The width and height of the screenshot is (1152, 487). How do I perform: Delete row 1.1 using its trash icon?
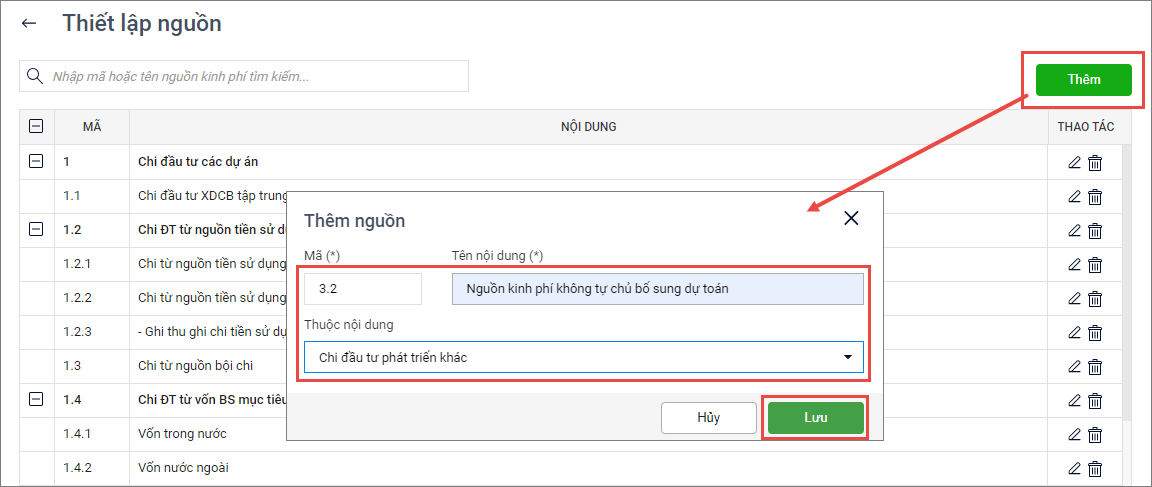[x=1095, y=197]
